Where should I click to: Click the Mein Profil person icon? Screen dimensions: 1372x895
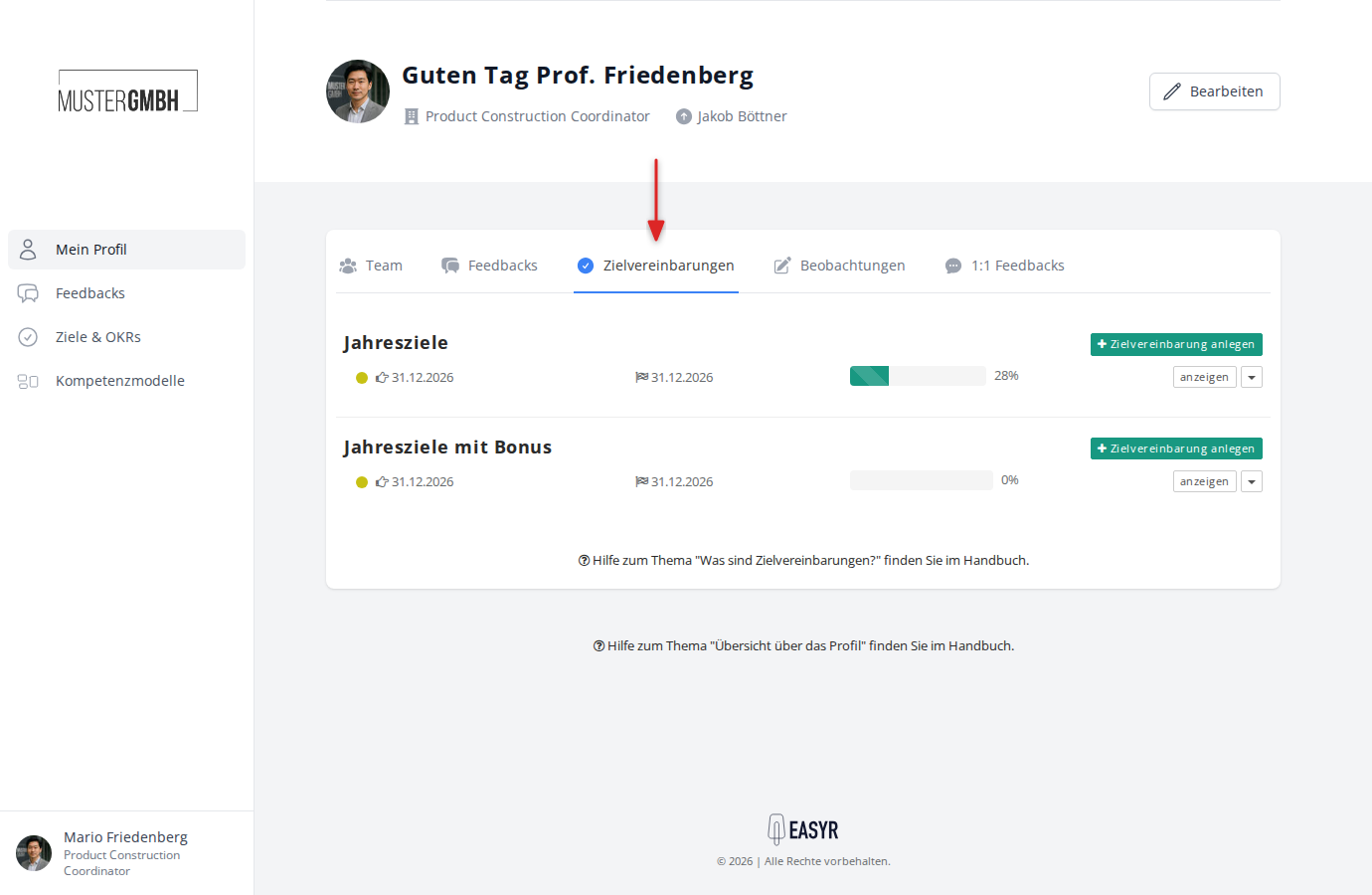[x=28, y=250]
